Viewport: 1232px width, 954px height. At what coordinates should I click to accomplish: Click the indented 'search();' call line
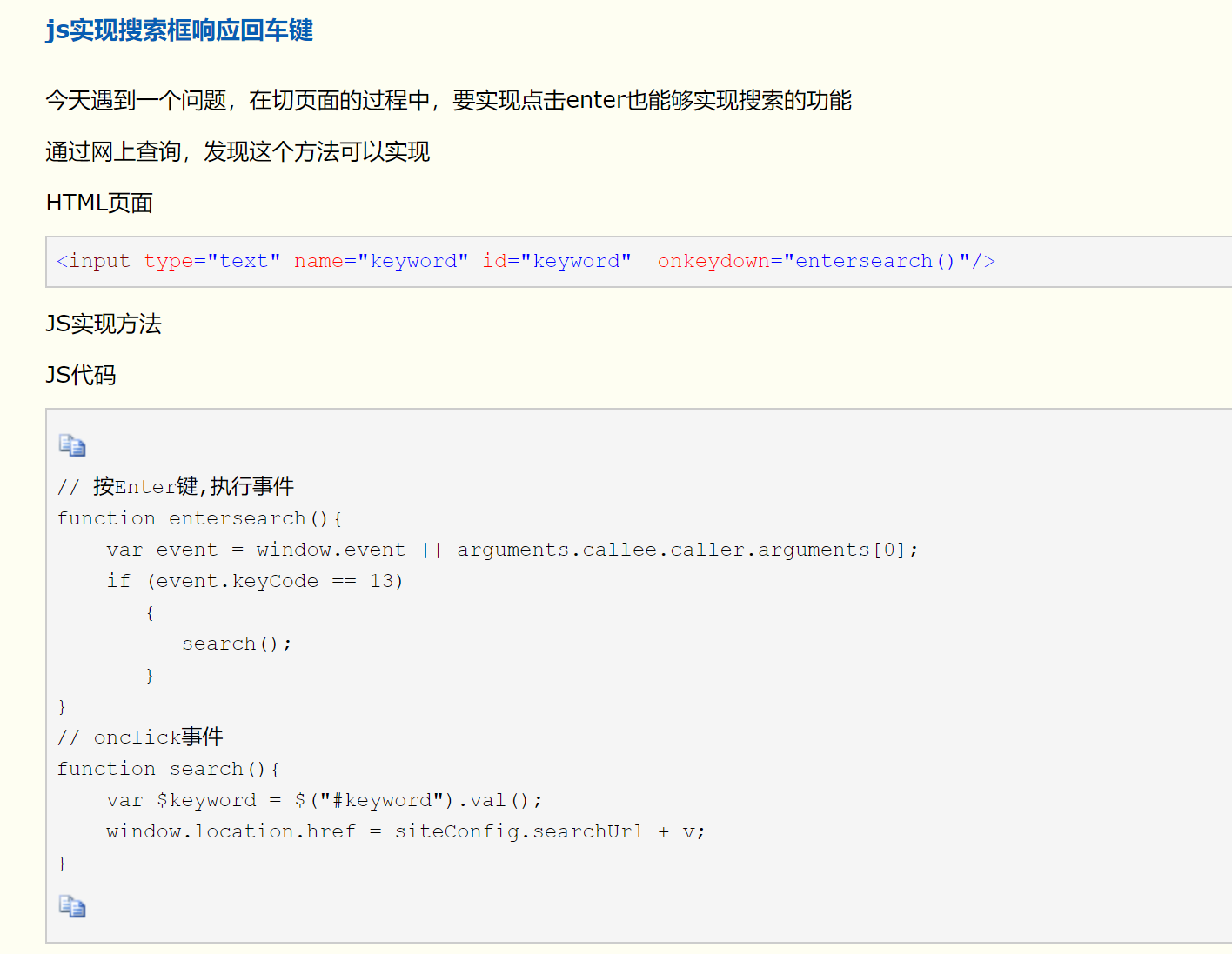click(237, 644)
